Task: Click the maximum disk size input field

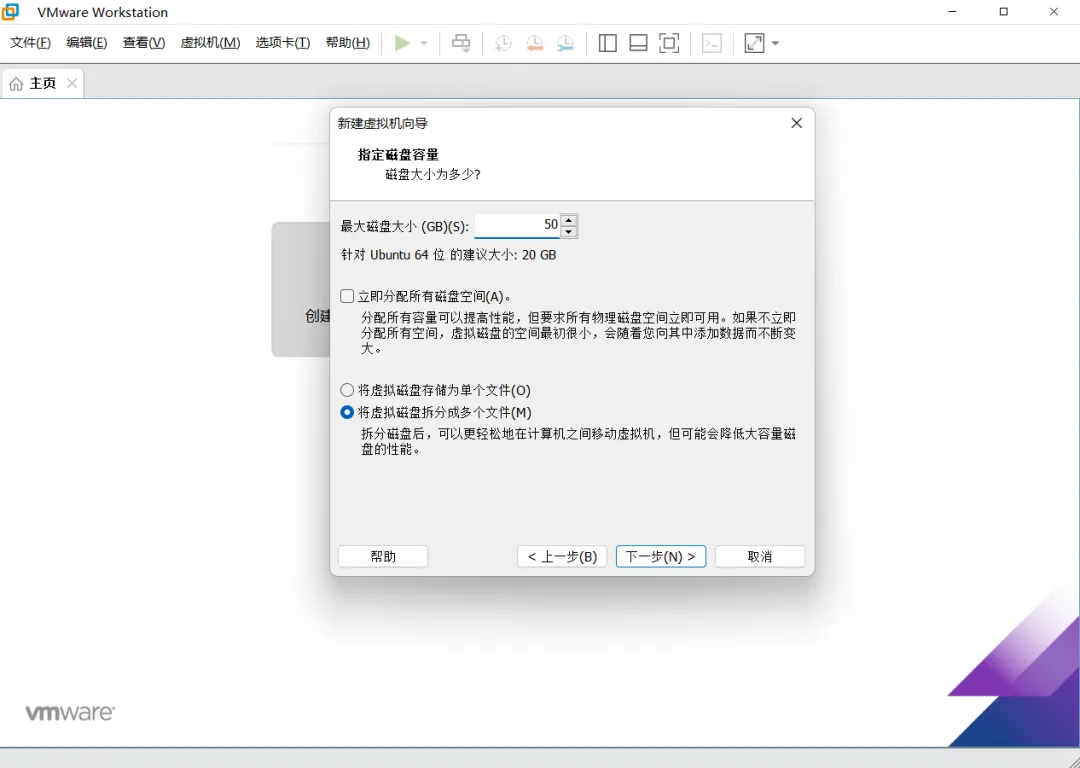Action: pos(517,225)
